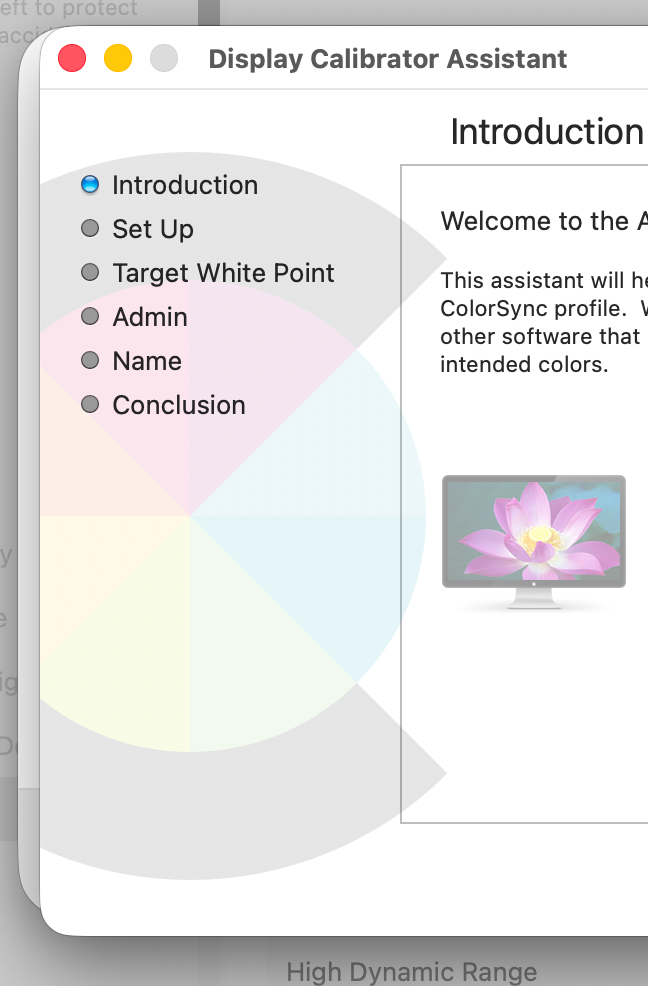Choose the Admin step label
Image resolution: width=648 pixels, height=986 pixels.
pyautogui.click(x=150, y=317)
